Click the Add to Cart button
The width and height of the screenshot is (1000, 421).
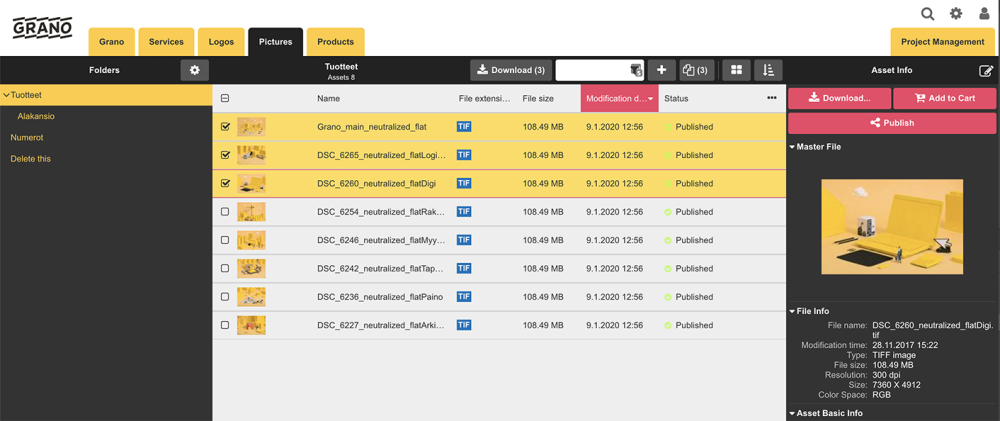point(945,98)
